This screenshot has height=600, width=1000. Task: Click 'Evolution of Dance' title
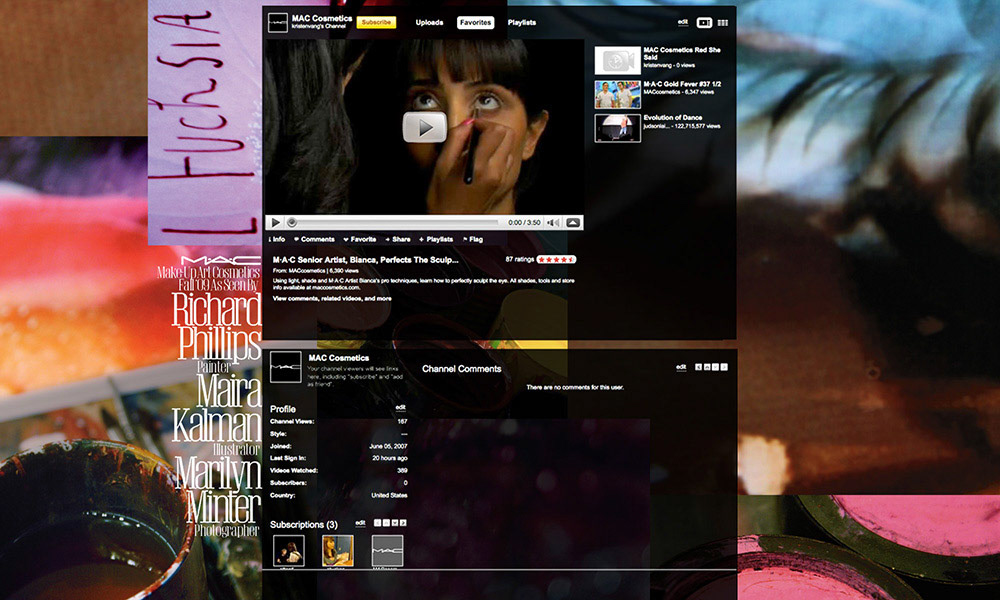click(x=672, y=117)
